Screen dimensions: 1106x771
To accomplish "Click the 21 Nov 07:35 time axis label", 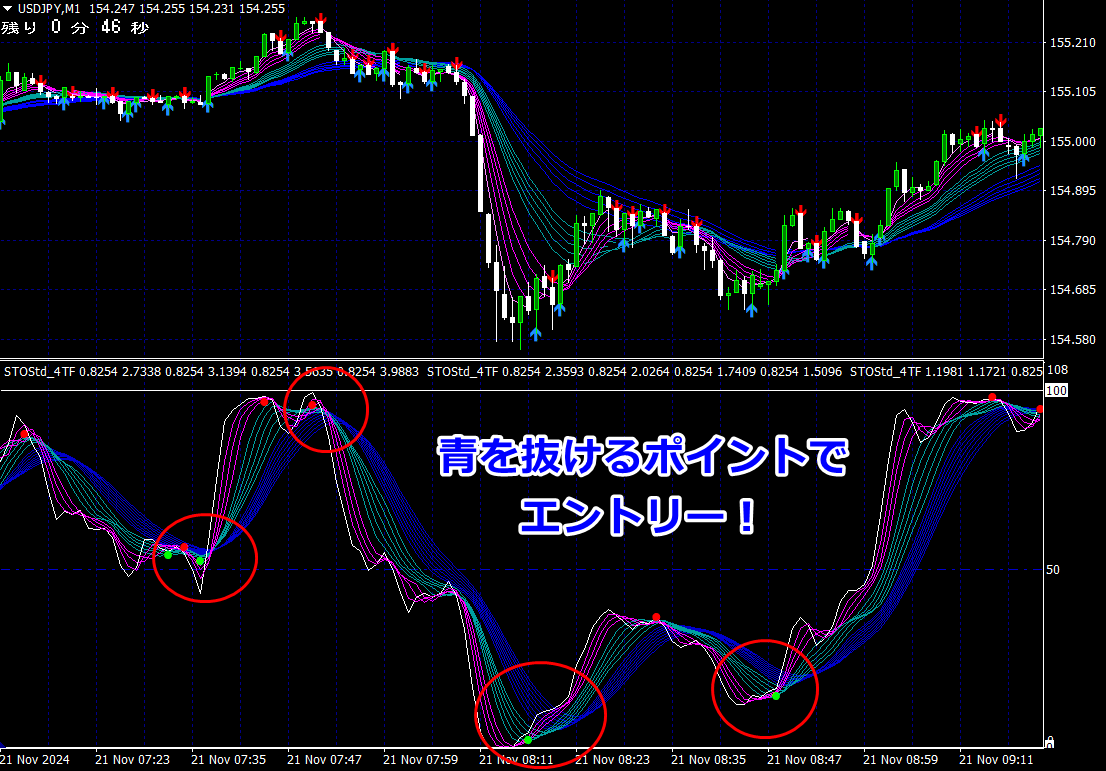I will click(229, 760).
